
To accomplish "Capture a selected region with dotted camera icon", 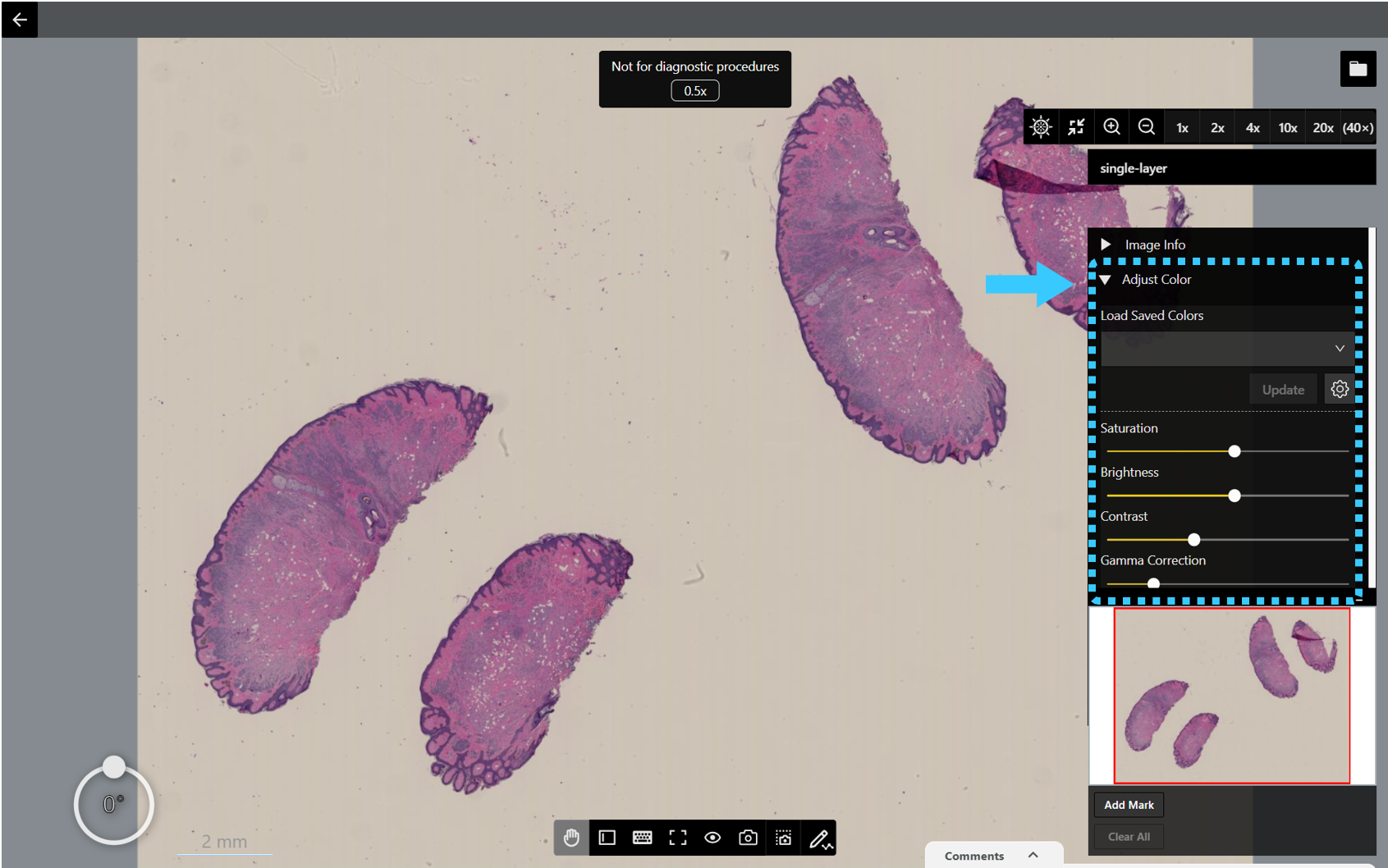I will tap(784, 838).
